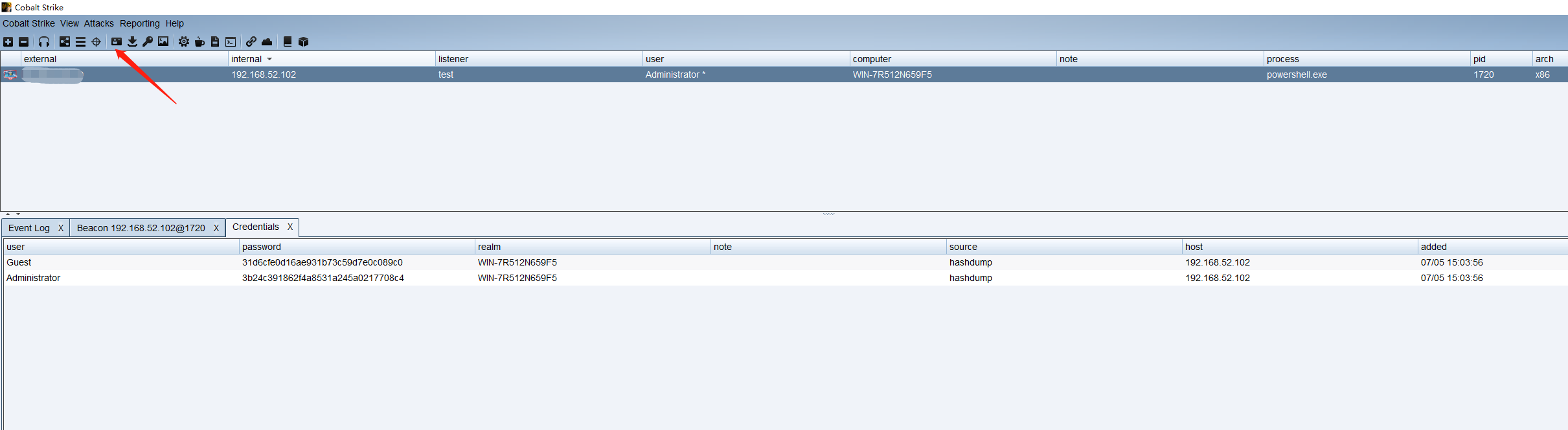Sort credentials by password column header
The image size is (1568, 430).
coord(357,247)
